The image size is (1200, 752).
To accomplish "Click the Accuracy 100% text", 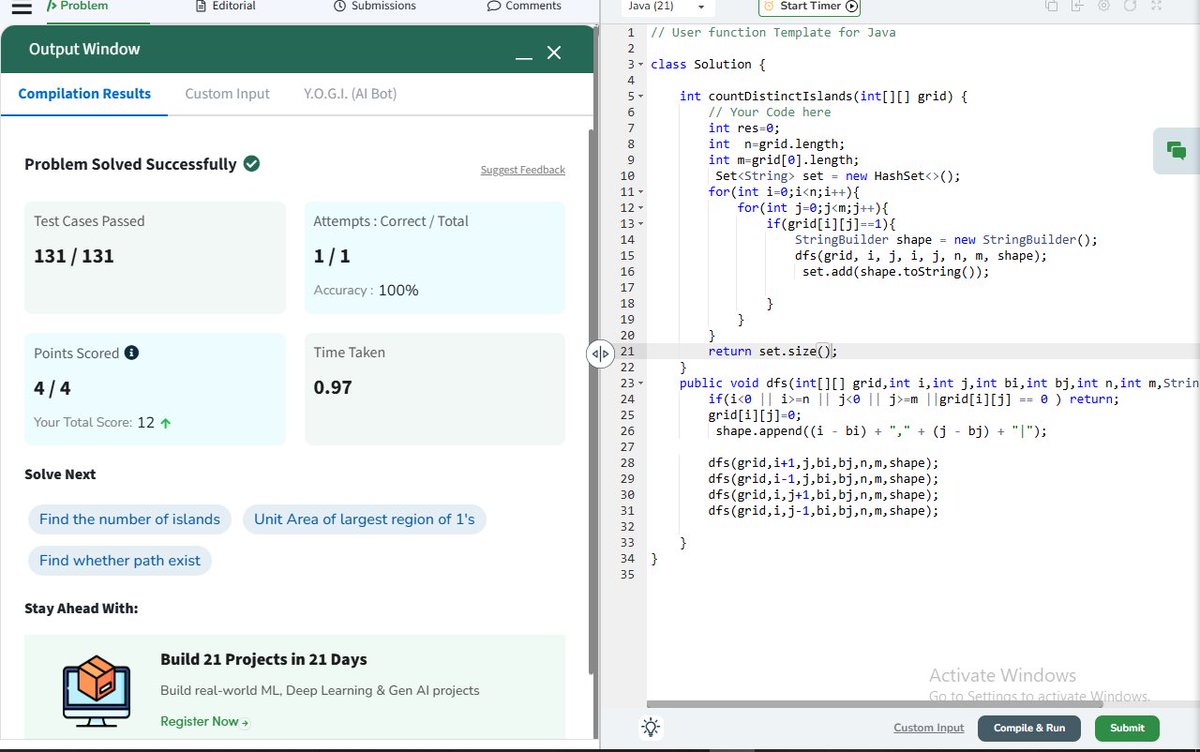I will point(366,290).
